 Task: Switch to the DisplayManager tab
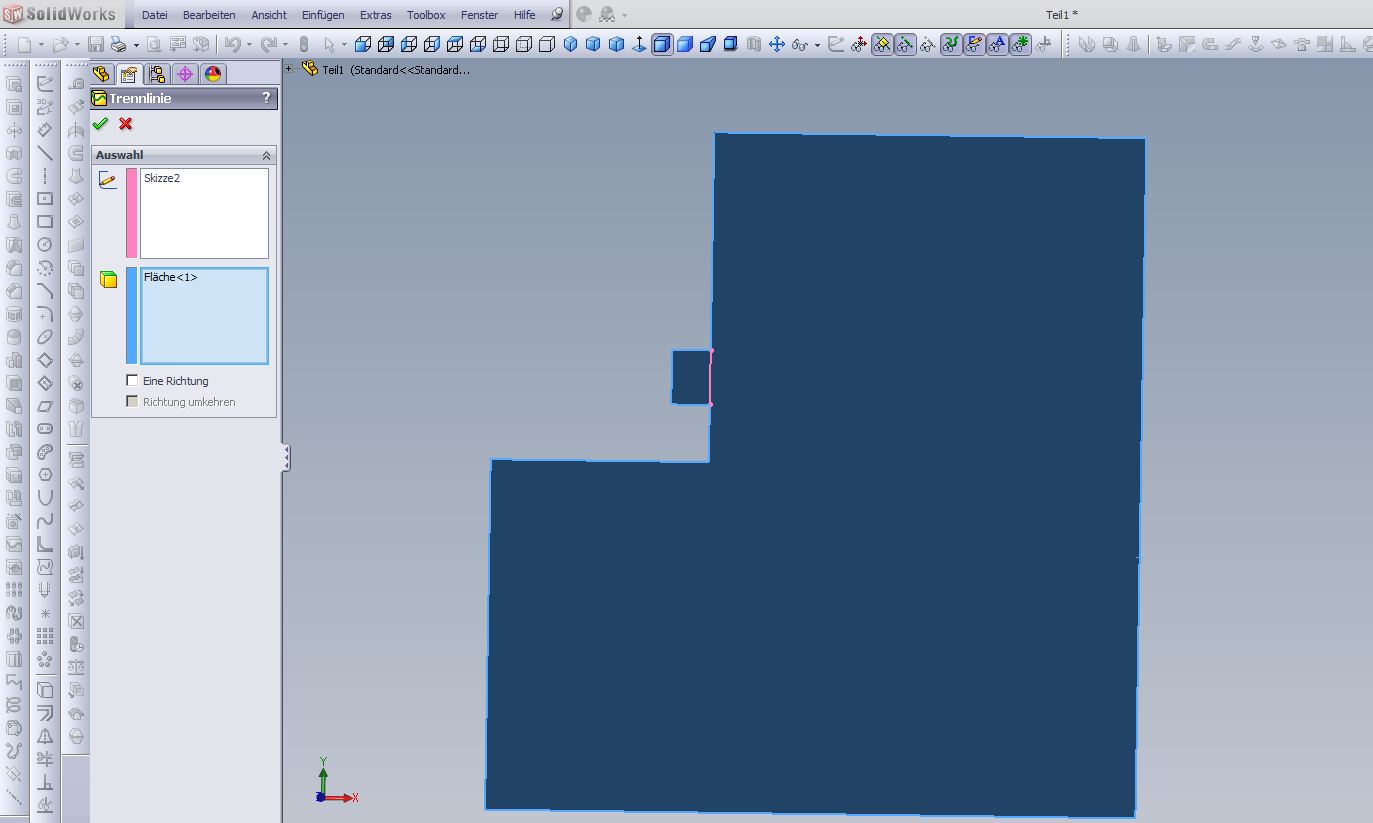[213, 74]
